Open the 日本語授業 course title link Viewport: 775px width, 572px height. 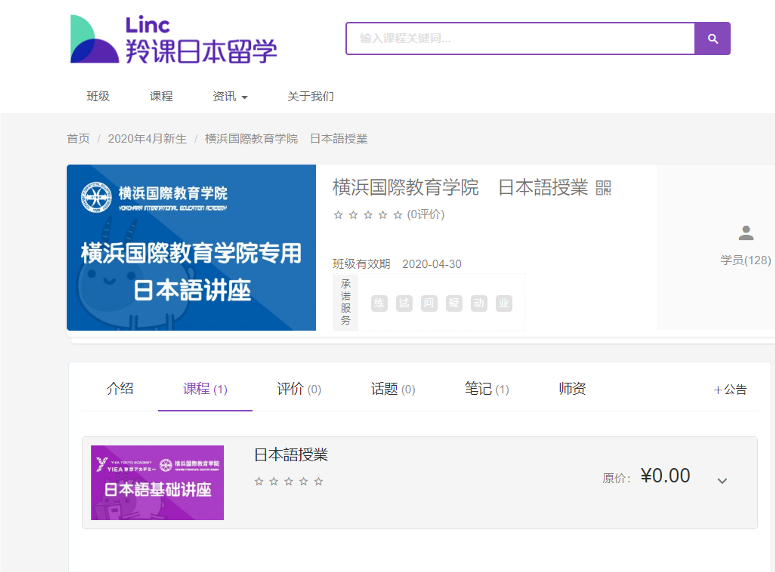291,455
